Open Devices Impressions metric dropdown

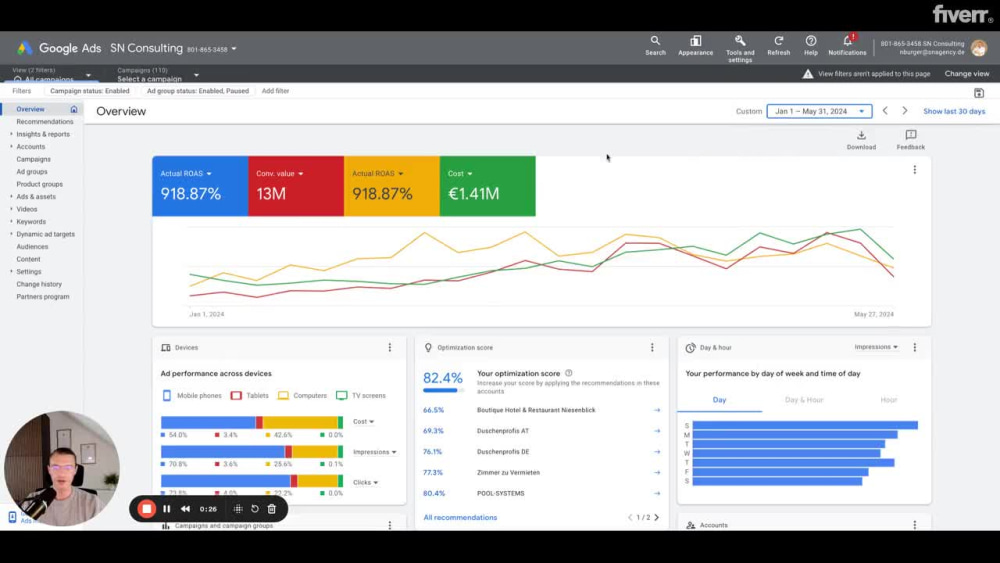click(x=375, y=452)
